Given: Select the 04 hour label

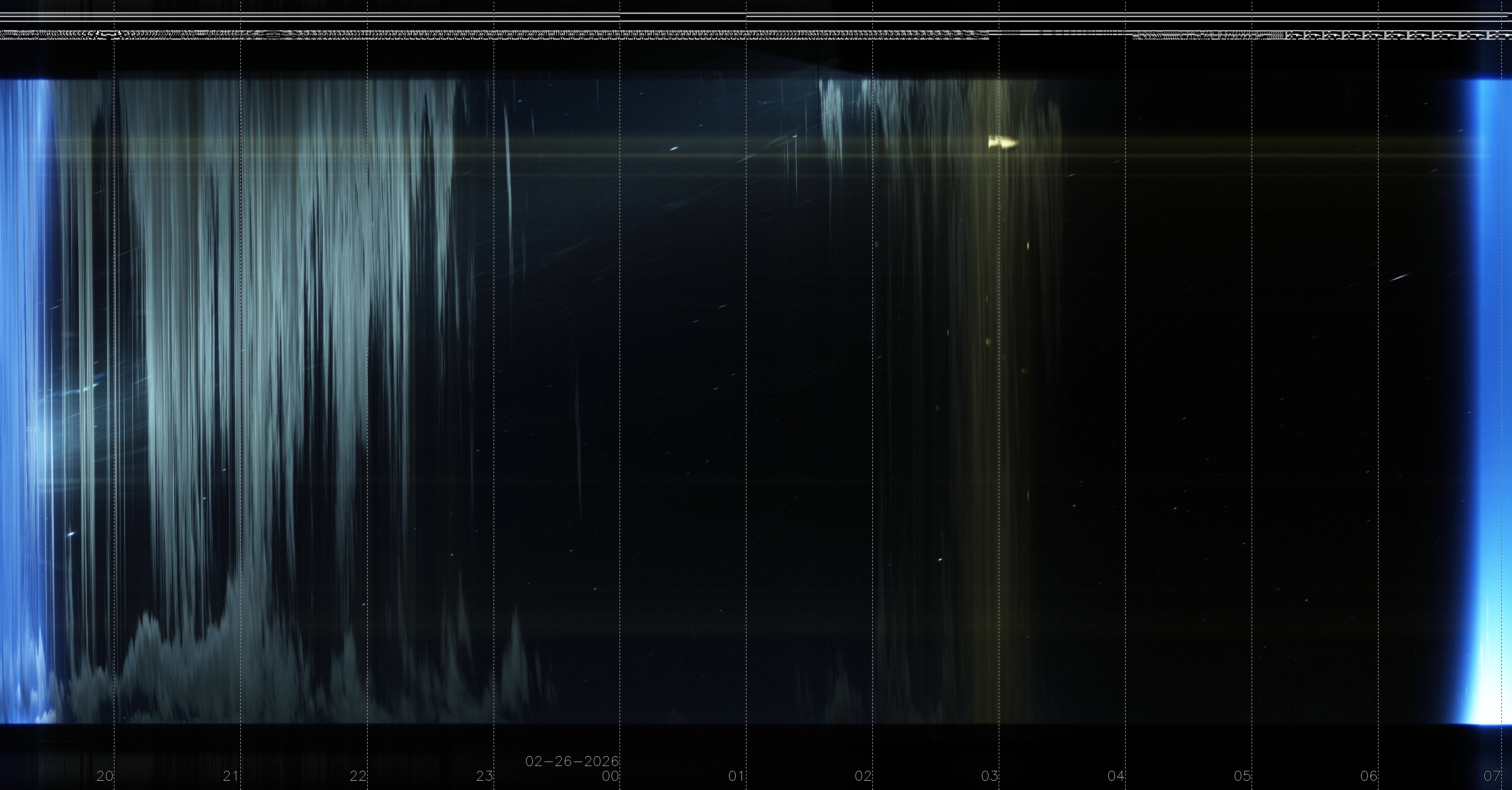Looking at the screenshot, I should point(1116,777).
